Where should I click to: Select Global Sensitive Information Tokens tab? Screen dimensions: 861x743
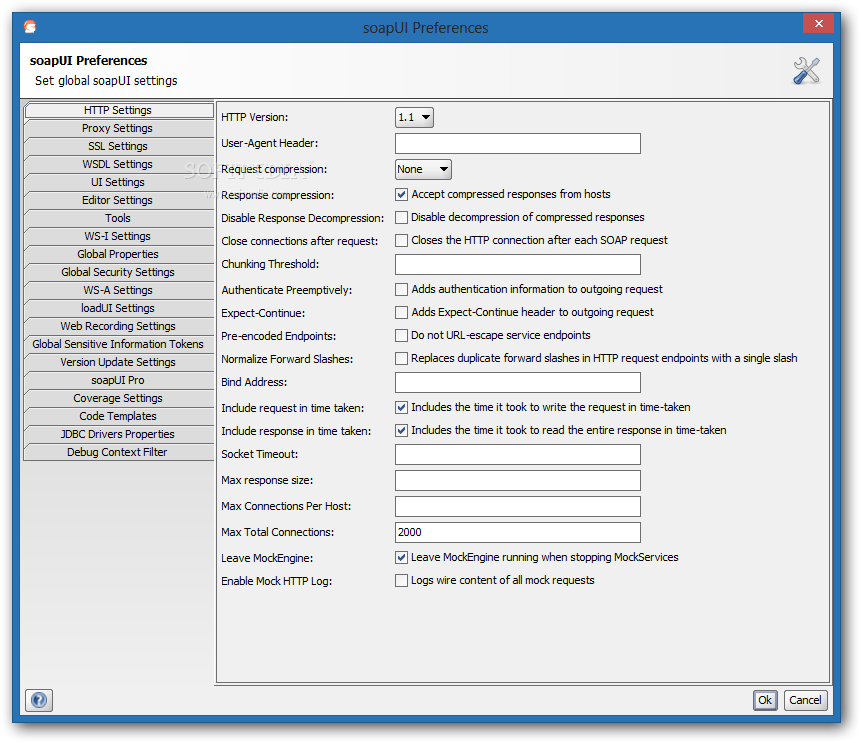[119, 344]
